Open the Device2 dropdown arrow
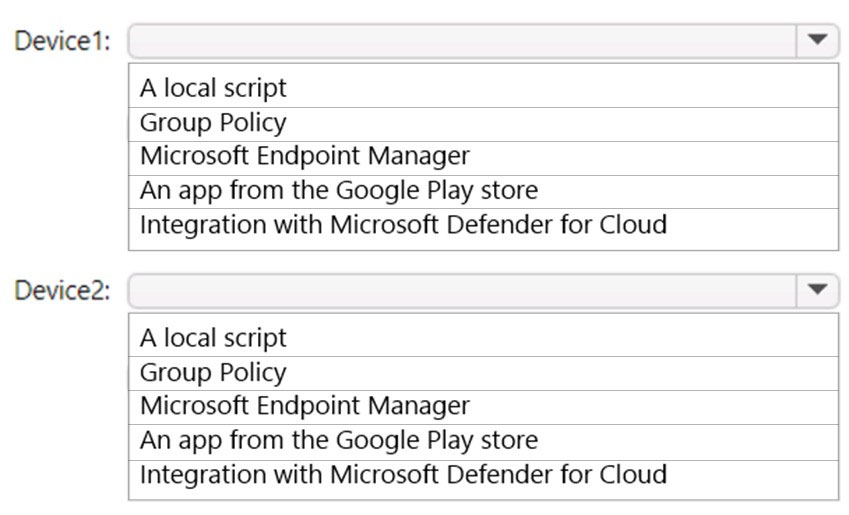The image size is (849, 515). [817, 290]
